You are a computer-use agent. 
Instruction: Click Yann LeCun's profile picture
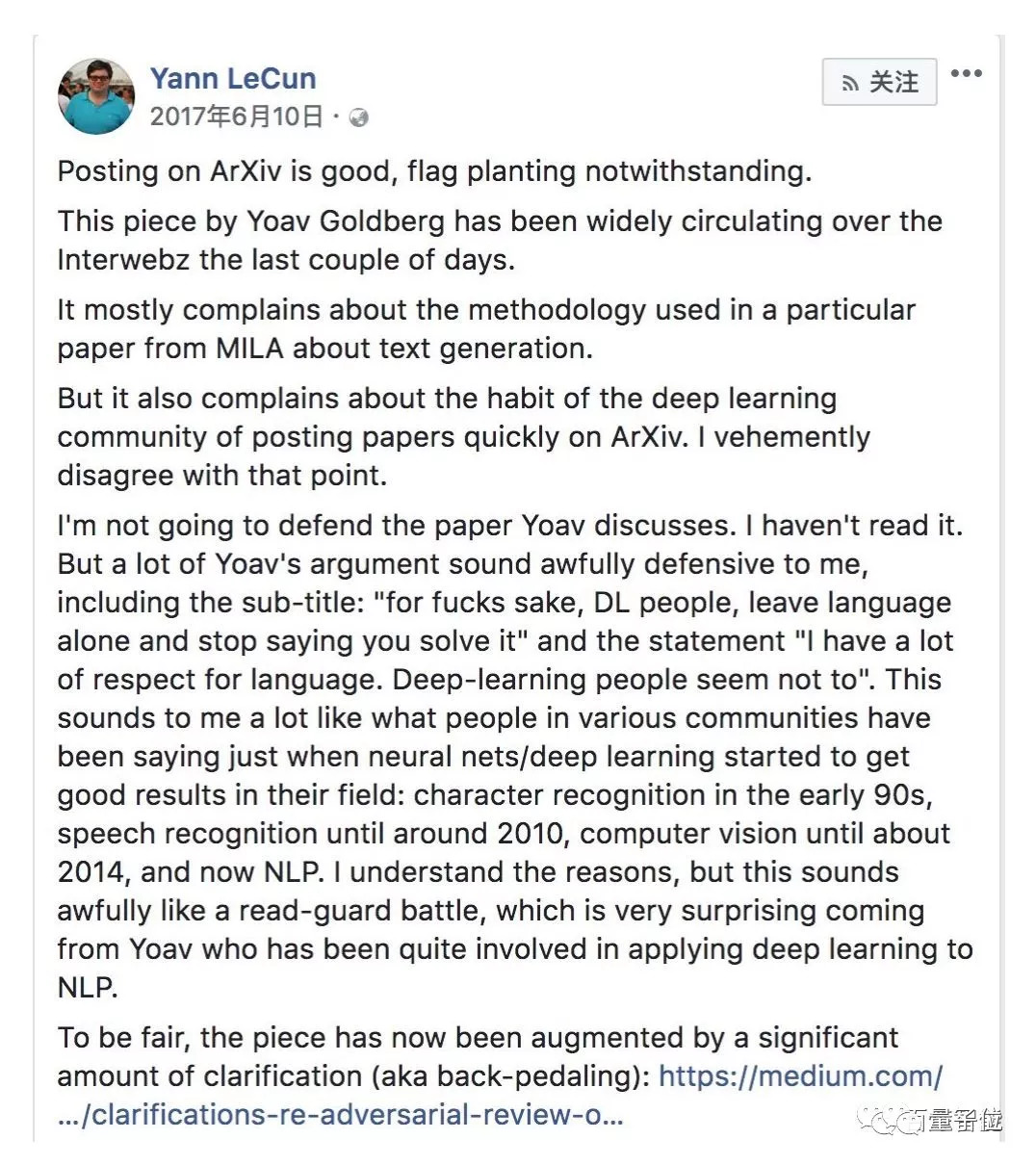(95, 96)
